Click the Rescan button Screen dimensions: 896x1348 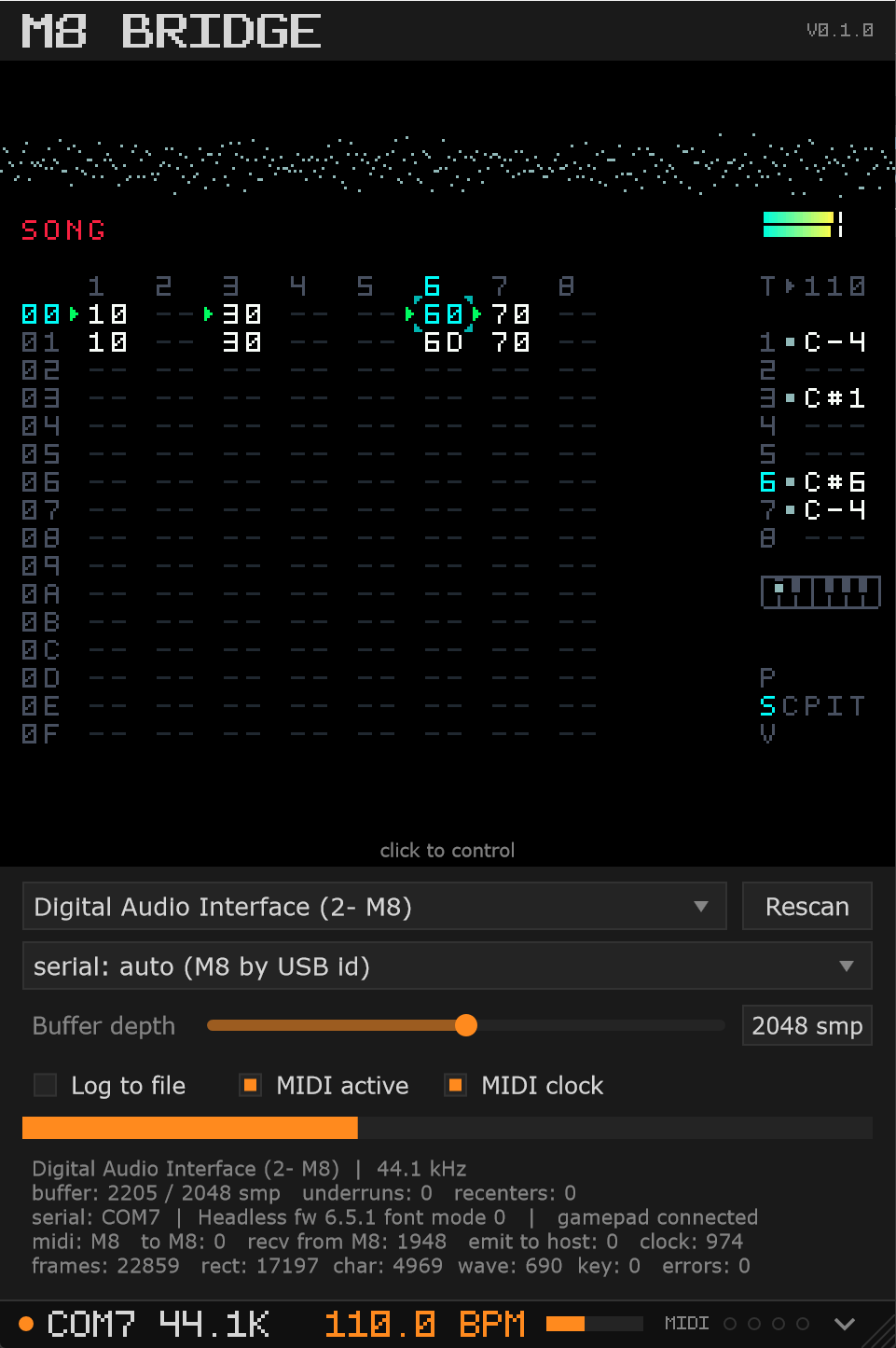coord(806,907)
